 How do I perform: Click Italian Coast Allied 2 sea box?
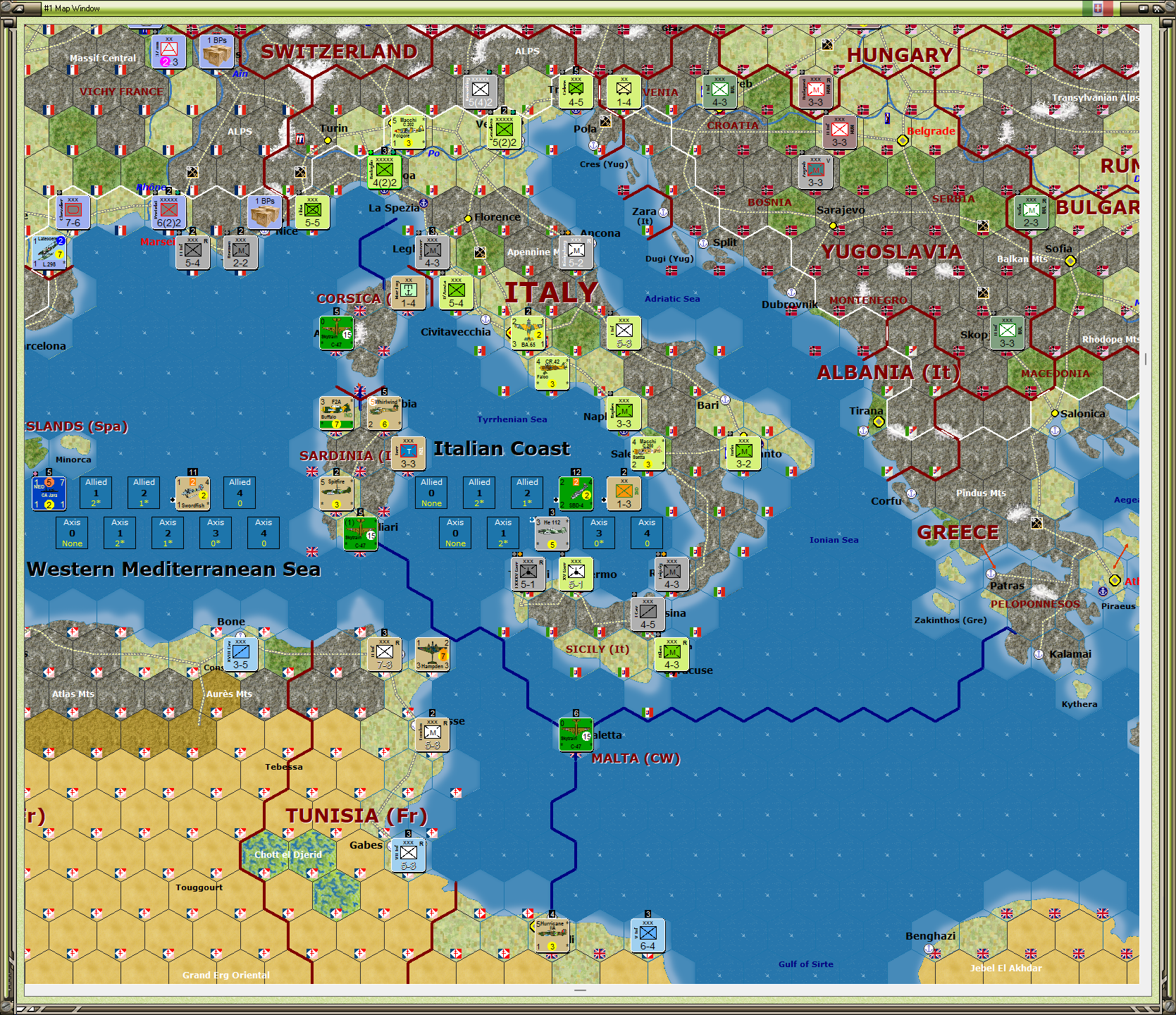tap(527, 493)
